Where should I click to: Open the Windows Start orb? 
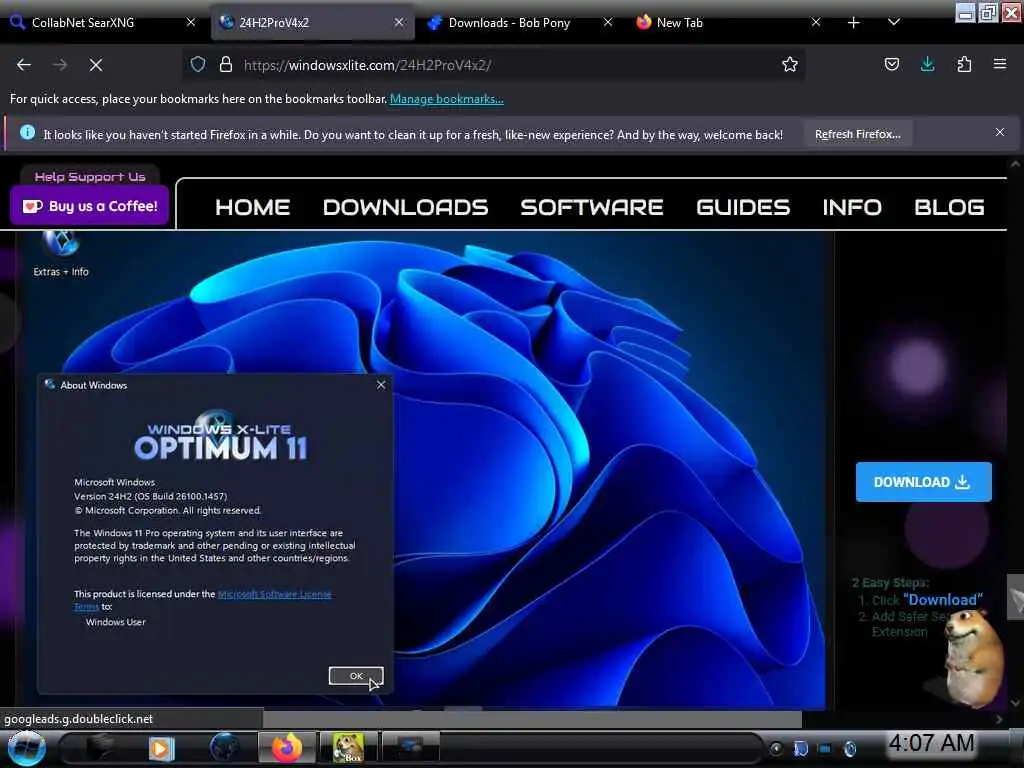[26, 748]
